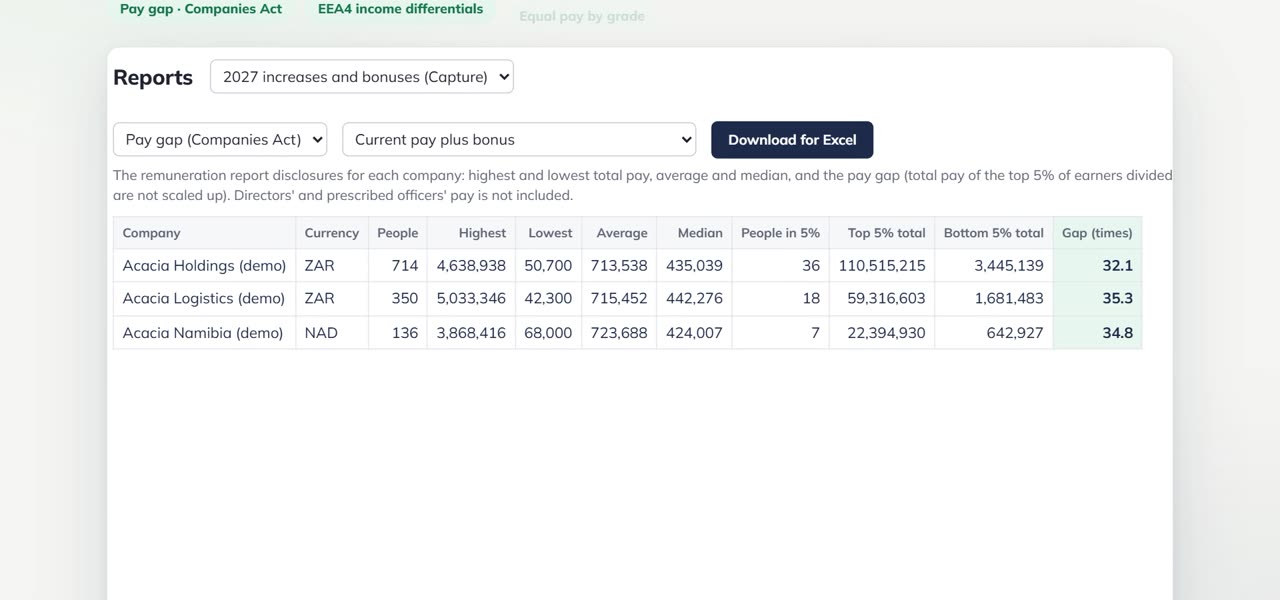Click median pay value 442,276

695,299
